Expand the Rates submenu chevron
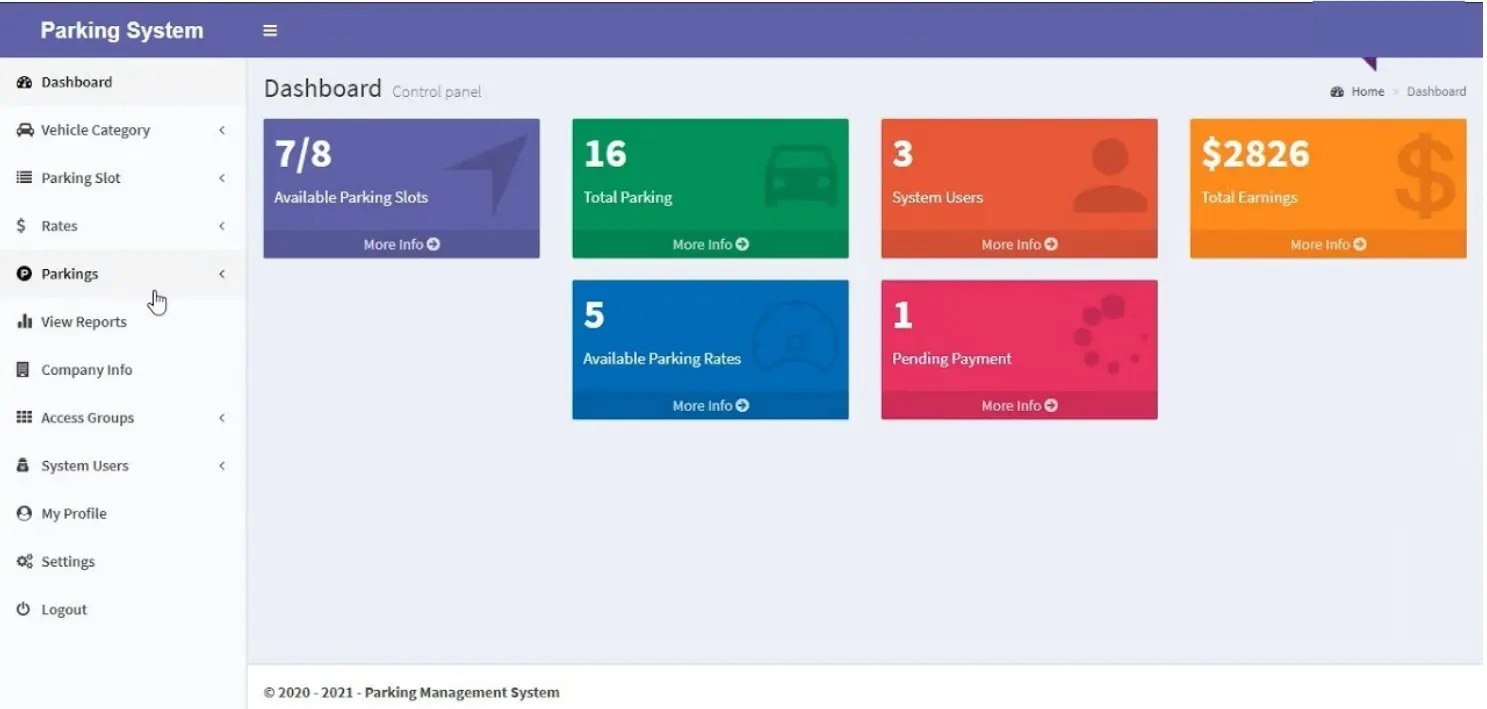Screen dimensions: 1487x709 tap(222, 226)
